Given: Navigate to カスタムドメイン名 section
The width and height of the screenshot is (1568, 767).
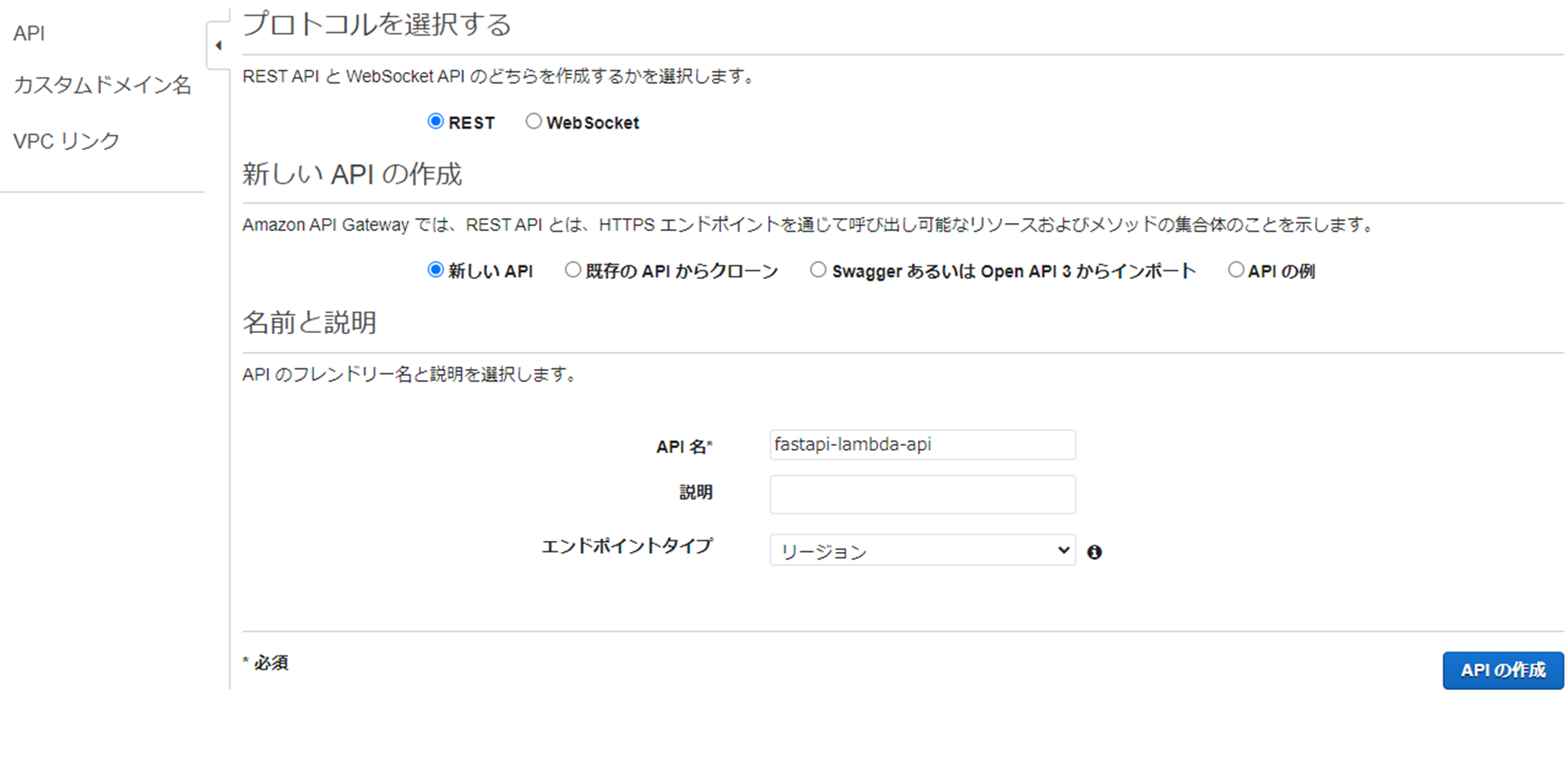Looking at the screenshot, I should pos(103,86).
